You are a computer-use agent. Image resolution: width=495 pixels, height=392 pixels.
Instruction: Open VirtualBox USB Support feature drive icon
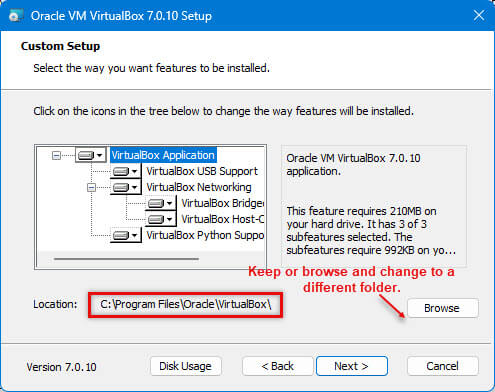[x=125, y=171]
